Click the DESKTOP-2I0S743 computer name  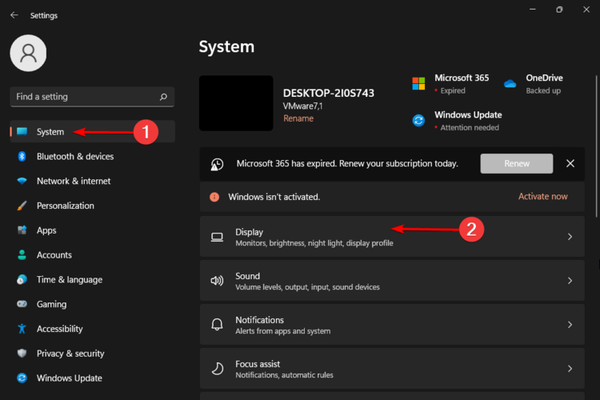pyautogui.click(x=328, y=93)
